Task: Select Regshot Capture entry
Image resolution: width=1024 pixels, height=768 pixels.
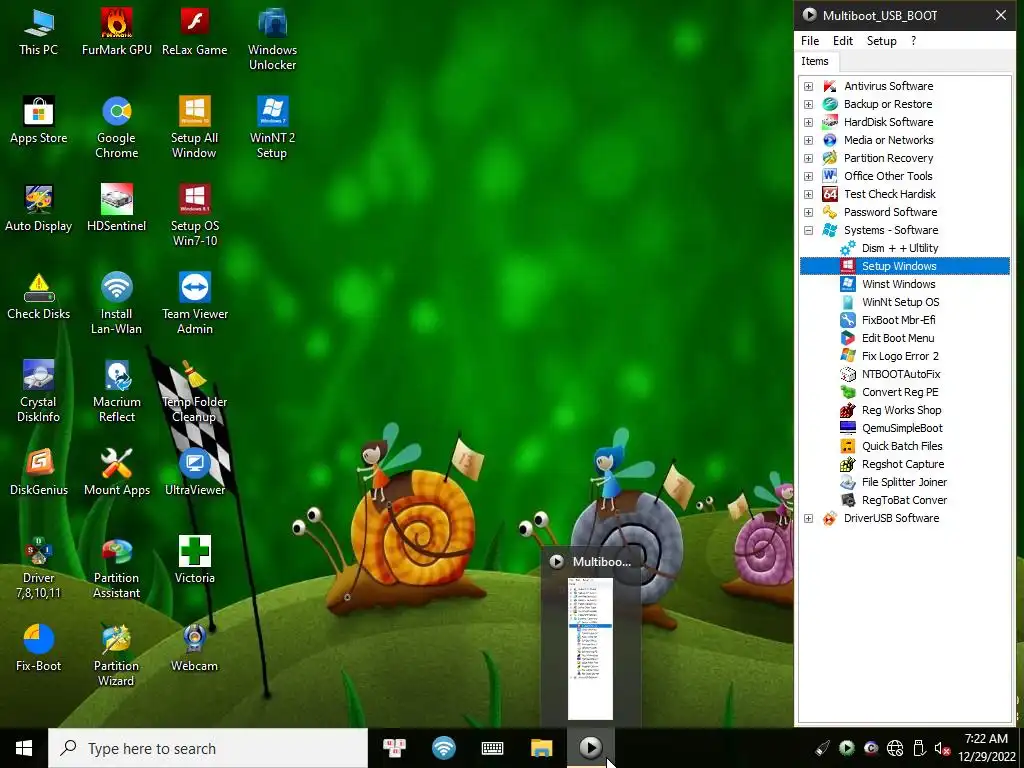Action: tap(903, 464)
